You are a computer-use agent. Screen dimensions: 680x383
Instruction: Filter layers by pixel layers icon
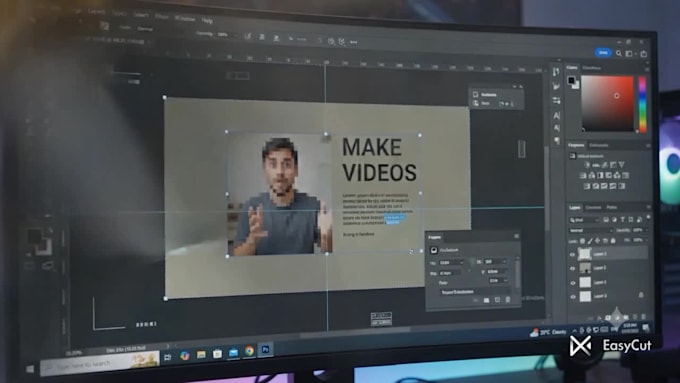pyautogui.click(x=606, y=219)
